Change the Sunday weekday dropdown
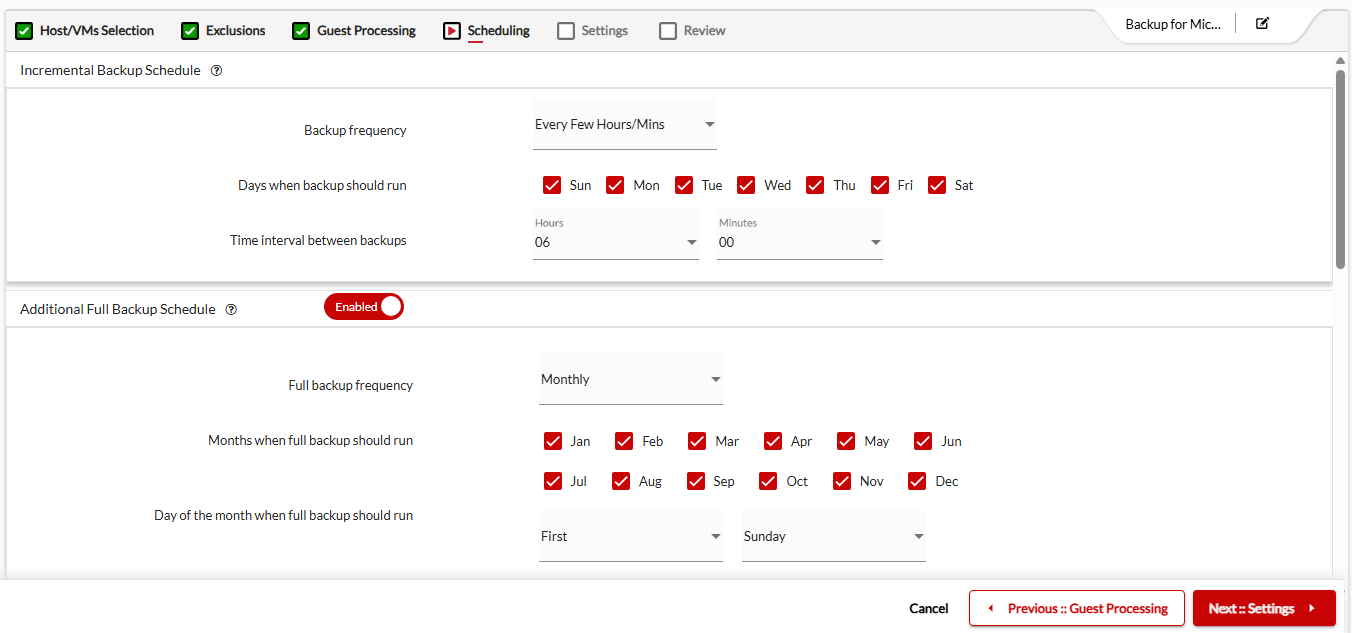Screen dimensions: 1352x633 pyautogui.click(x=833, y=537)
